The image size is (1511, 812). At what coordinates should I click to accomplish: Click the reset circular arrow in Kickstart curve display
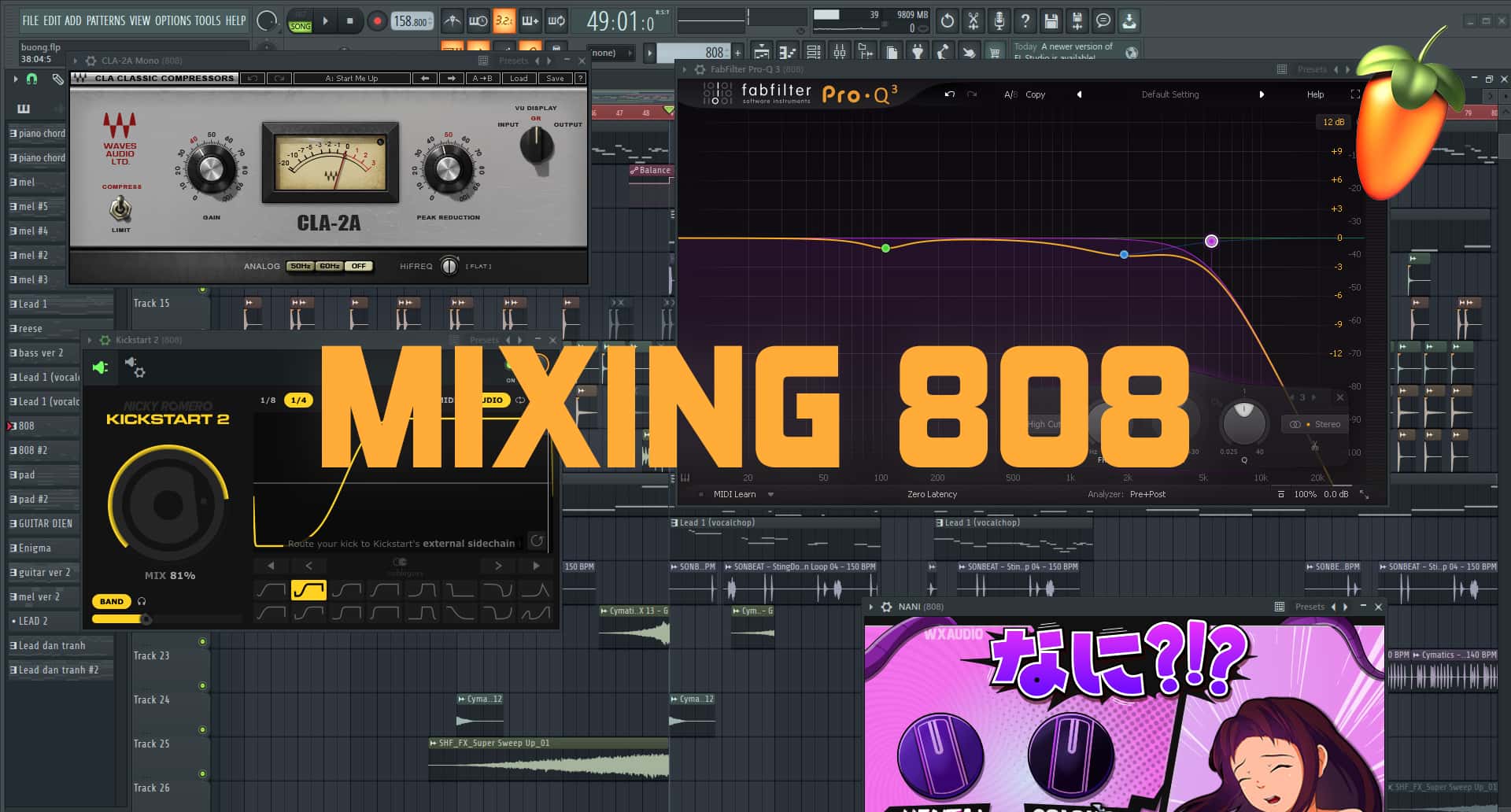coord(537,541)
